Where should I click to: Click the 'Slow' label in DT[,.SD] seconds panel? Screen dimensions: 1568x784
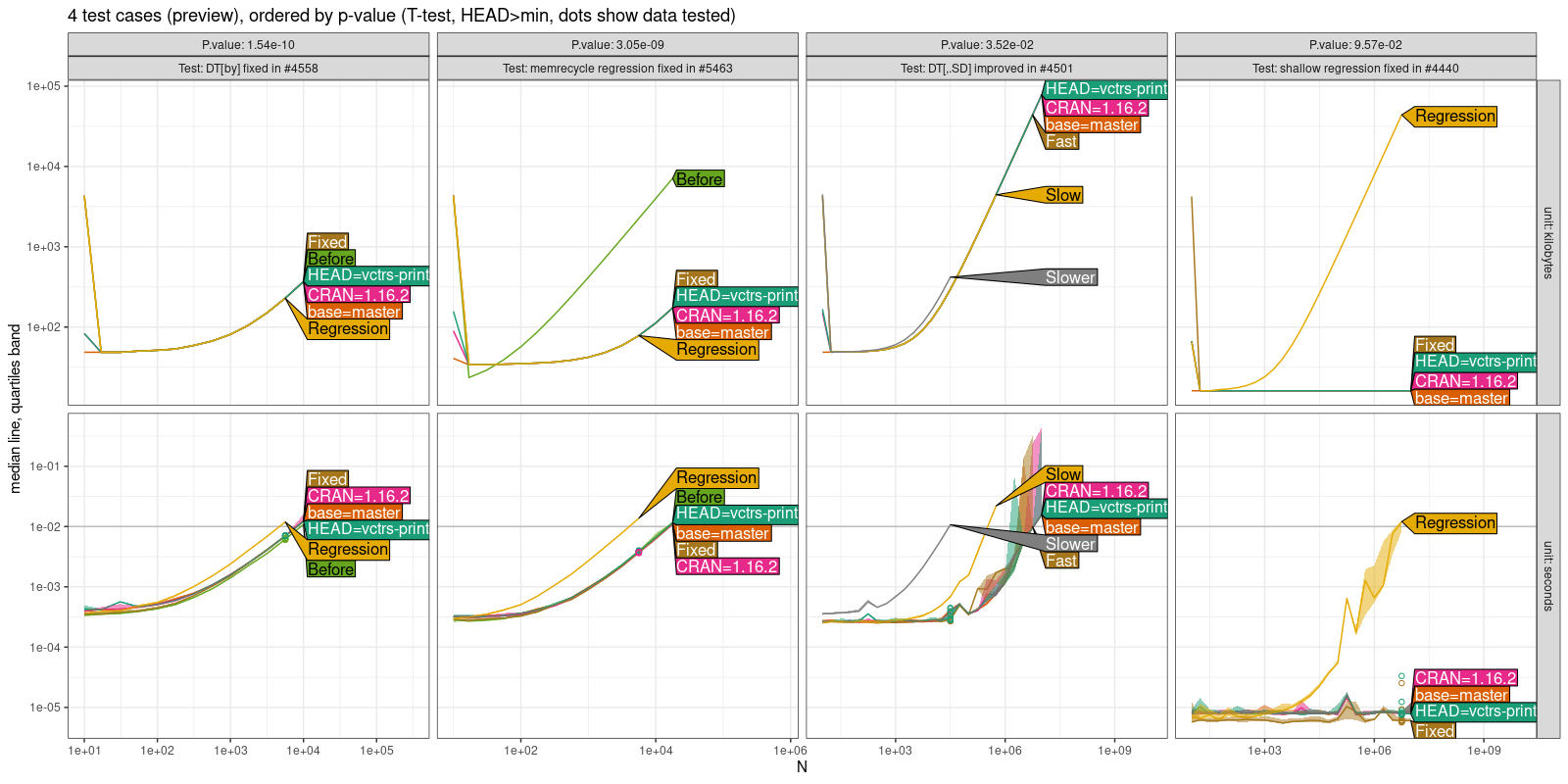click(1063, 474)
